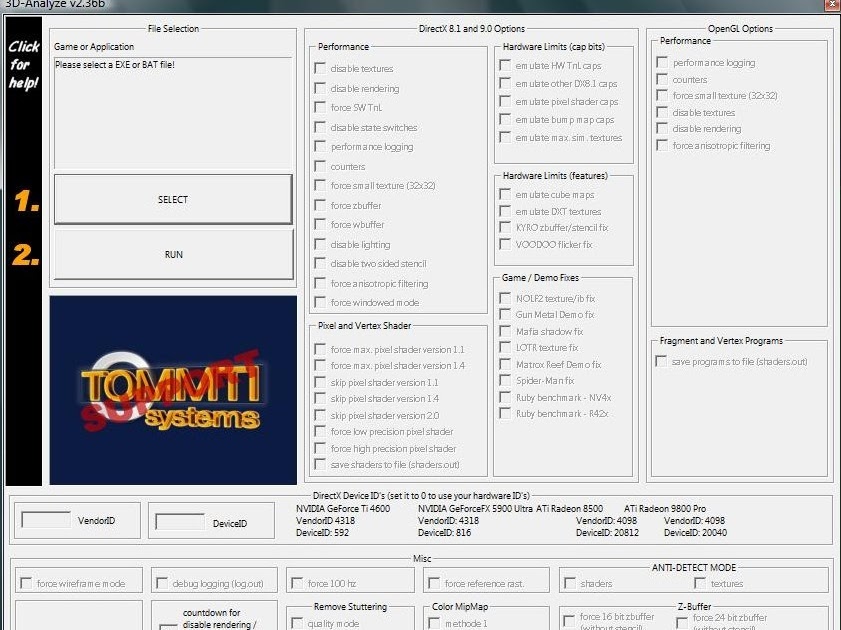Check emulate other DX8.1 caps
Screen dimensions: 841x630
point(505,83)
